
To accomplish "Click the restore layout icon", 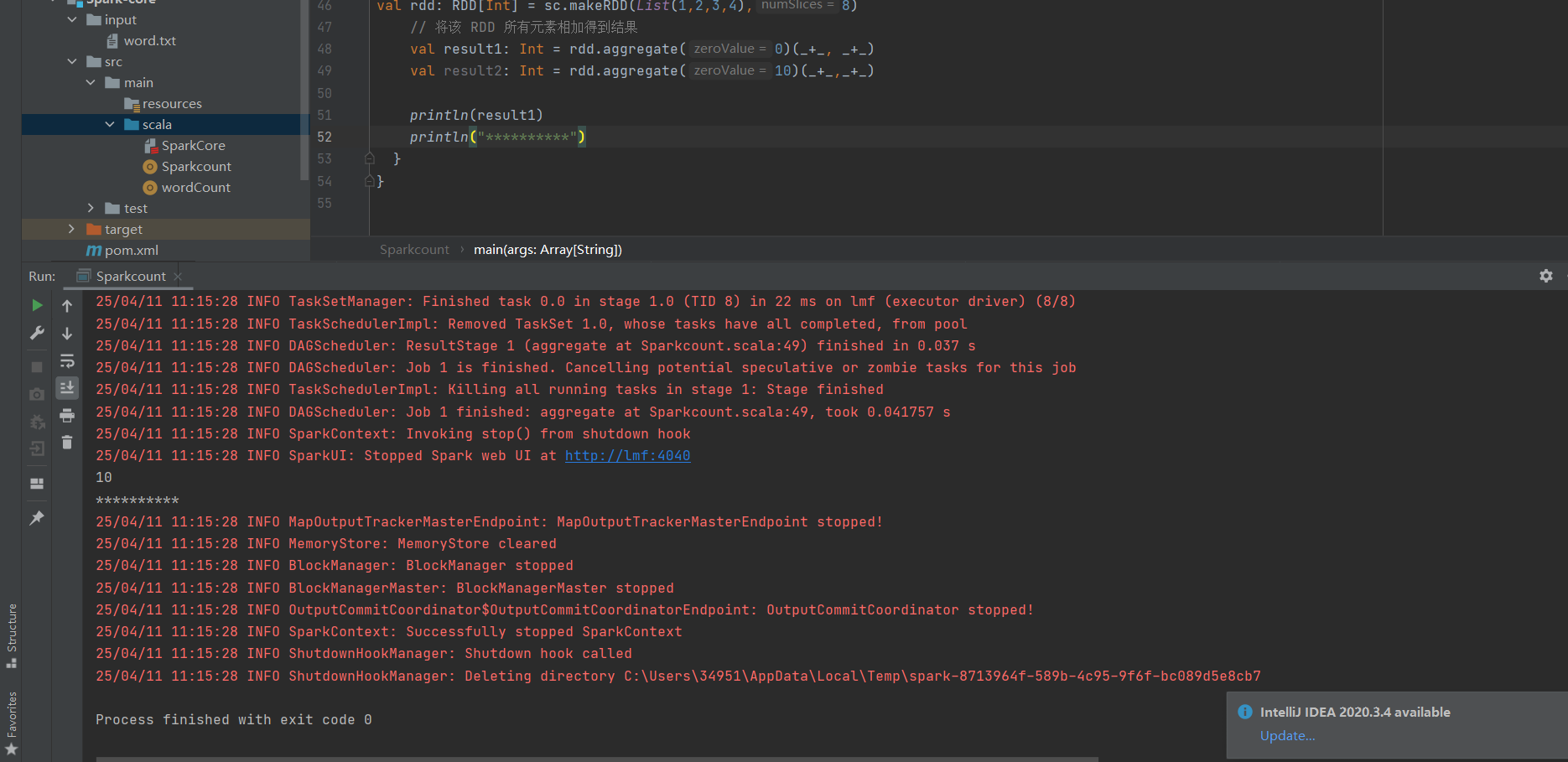I will click(x=37, y=484).
